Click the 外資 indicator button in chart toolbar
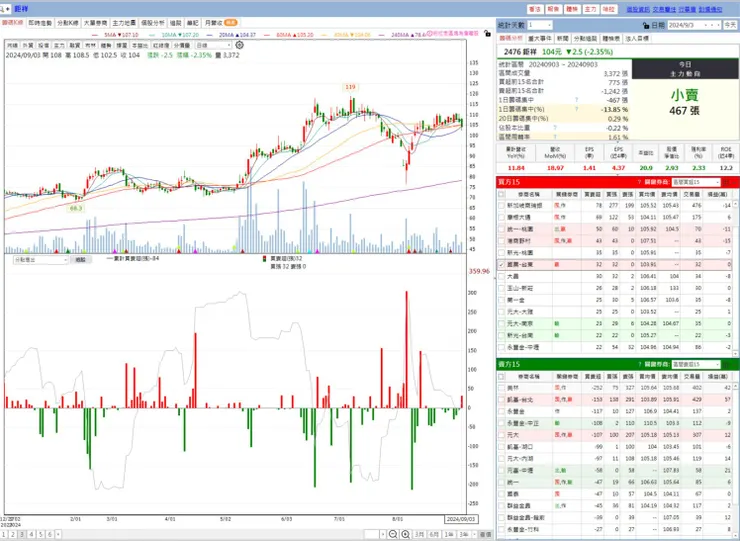 coord(28,45)
